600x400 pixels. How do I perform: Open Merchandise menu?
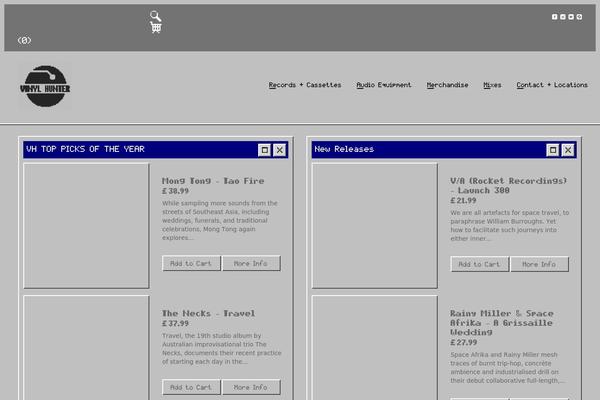447,85
